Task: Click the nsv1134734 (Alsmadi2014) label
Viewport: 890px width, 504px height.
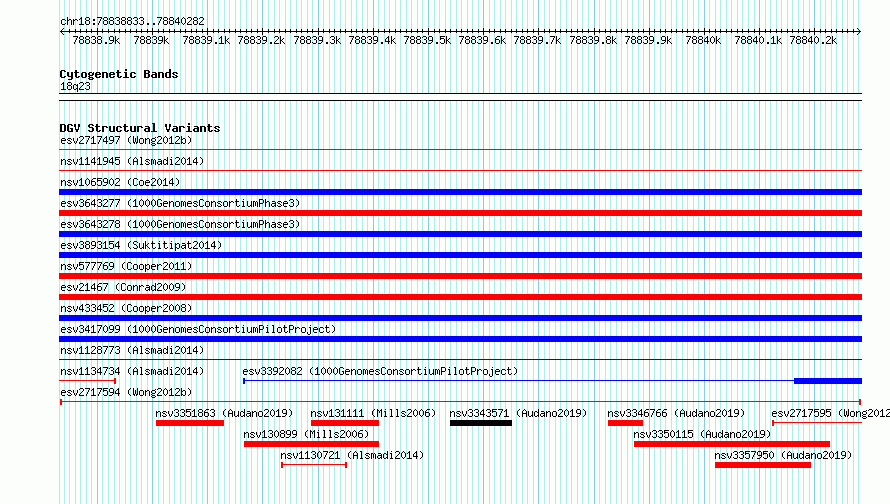Action: [x=132, y=371]
